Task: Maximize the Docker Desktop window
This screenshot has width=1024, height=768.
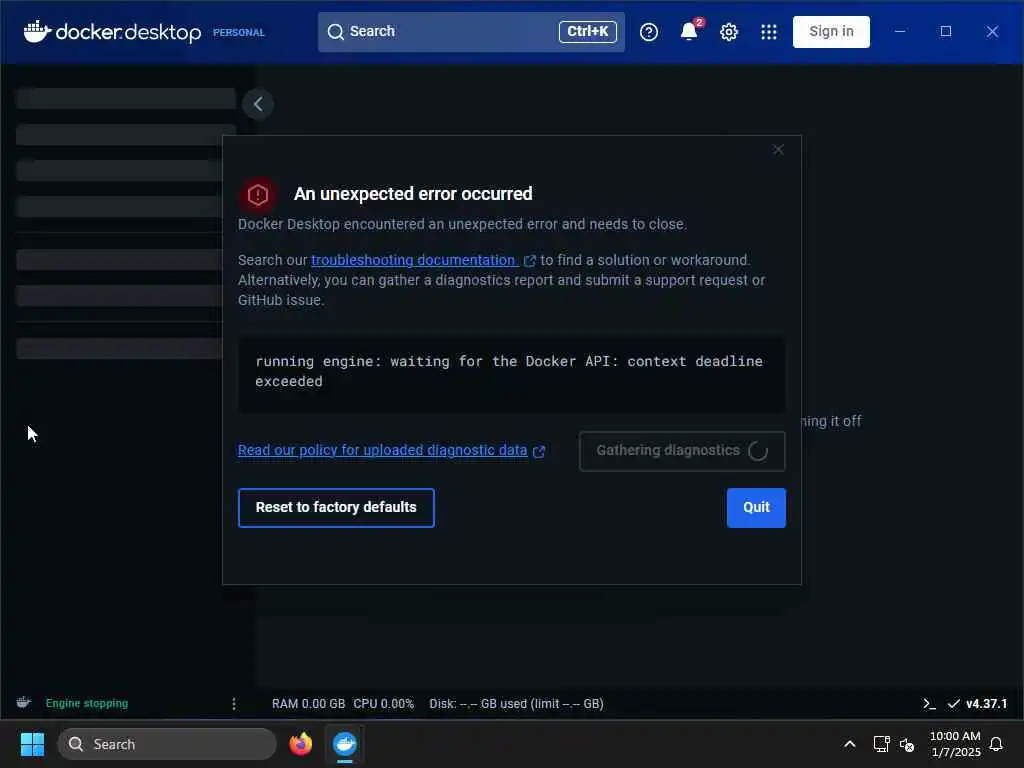Action: [946, 31]
